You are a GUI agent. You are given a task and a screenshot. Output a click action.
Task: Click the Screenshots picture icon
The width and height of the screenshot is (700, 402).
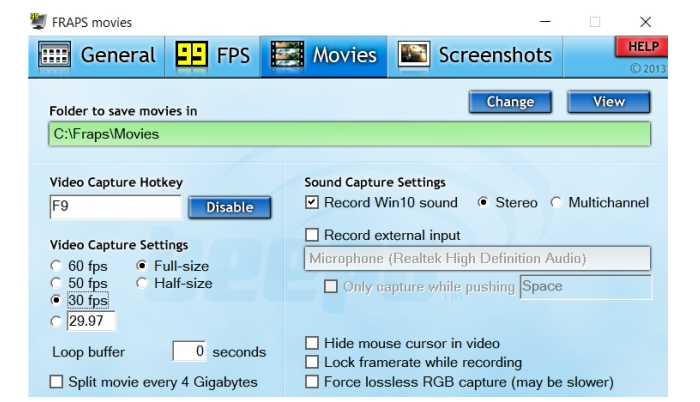point(414,55)
